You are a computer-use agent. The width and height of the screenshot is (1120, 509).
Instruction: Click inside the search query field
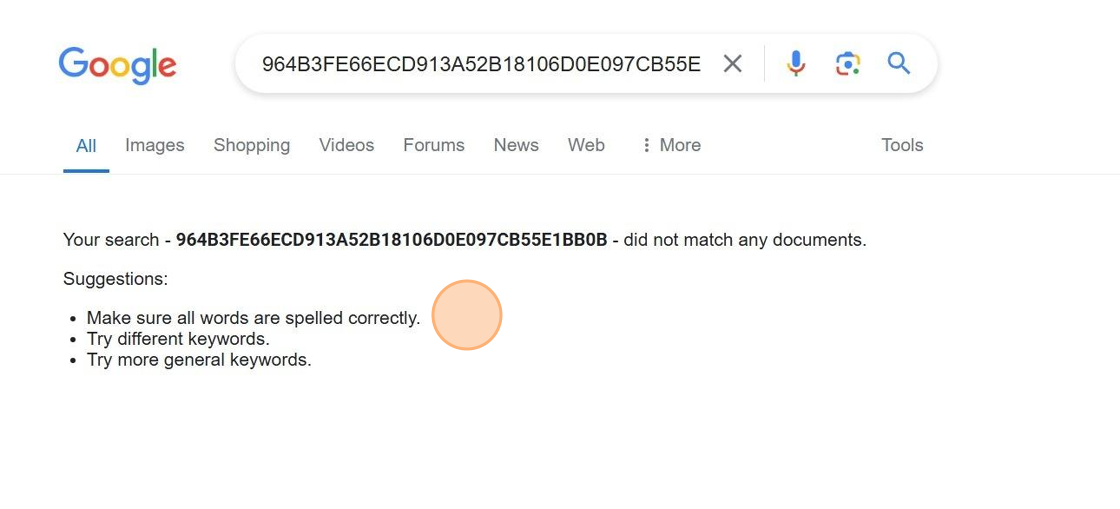pos(480,64)
